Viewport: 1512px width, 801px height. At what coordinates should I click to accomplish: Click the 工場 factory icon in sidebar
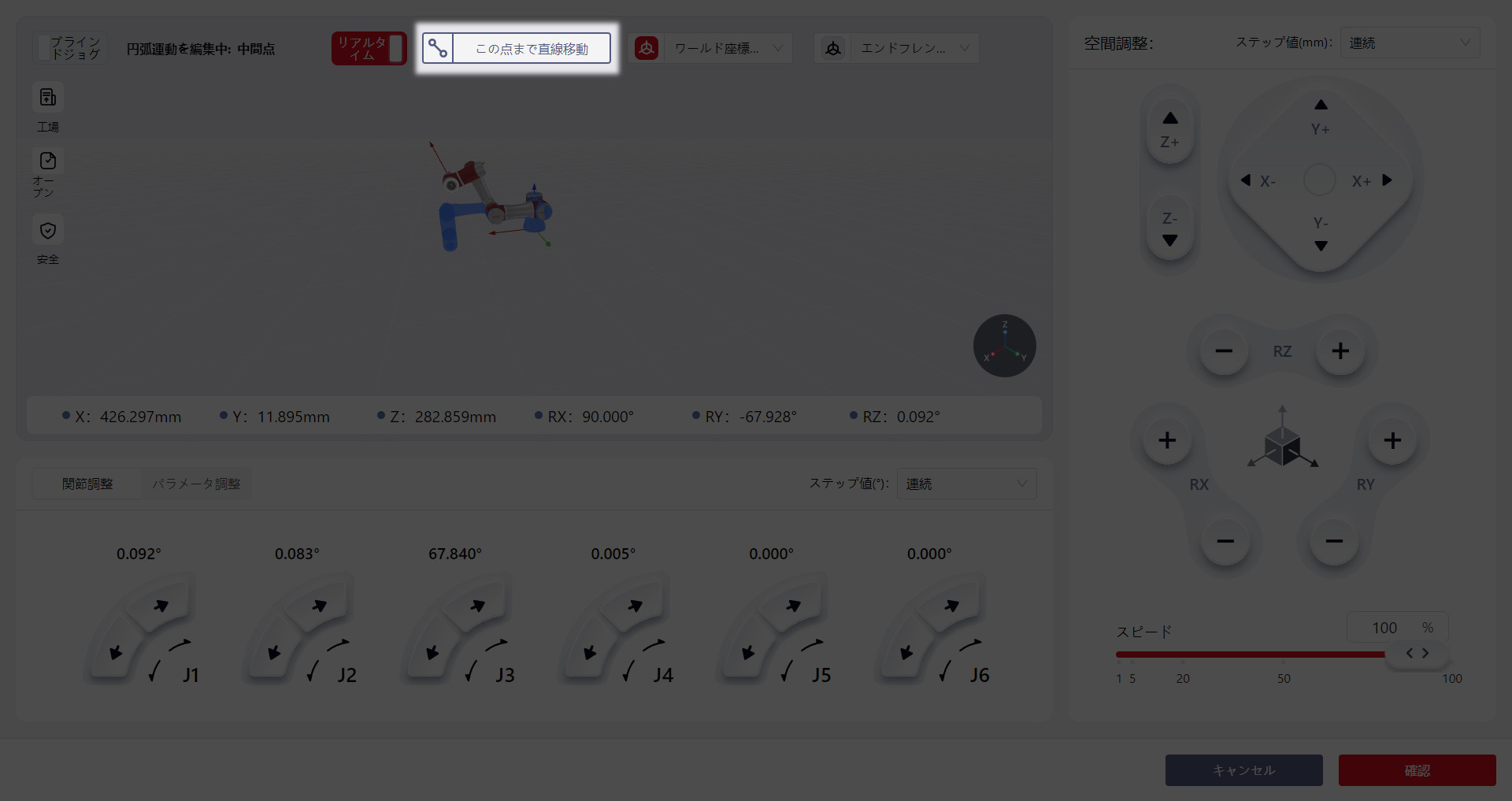tap(48, 98)
